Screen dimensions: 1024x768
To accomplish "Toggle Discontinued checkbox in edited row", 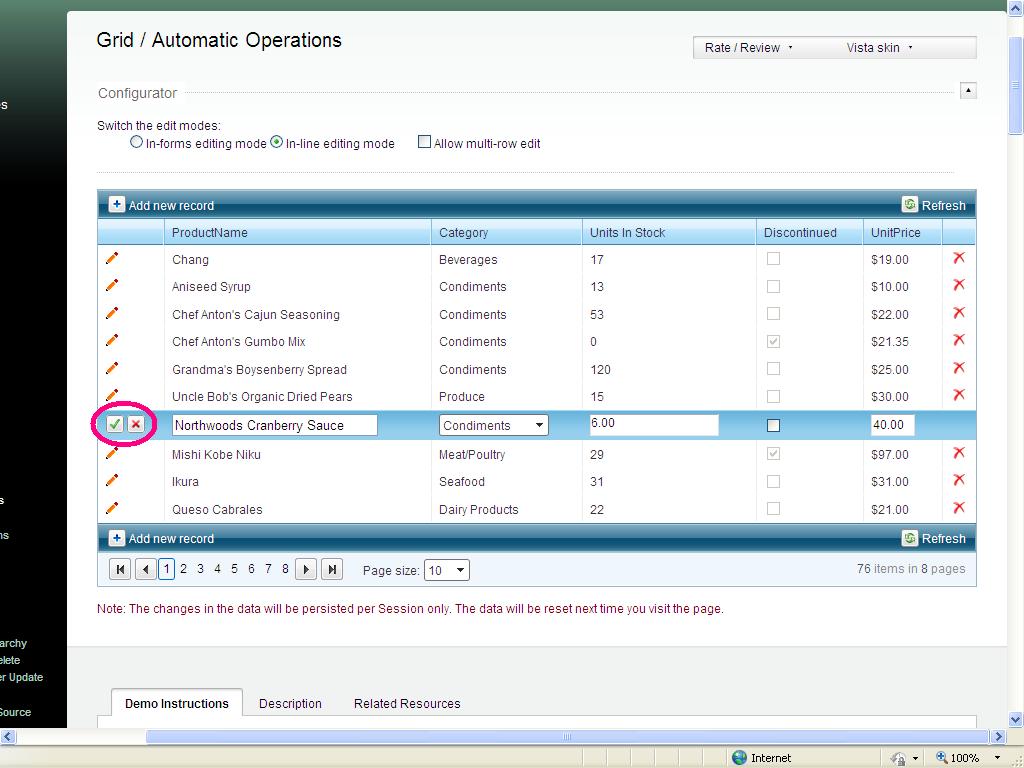I will click(773, 425).
